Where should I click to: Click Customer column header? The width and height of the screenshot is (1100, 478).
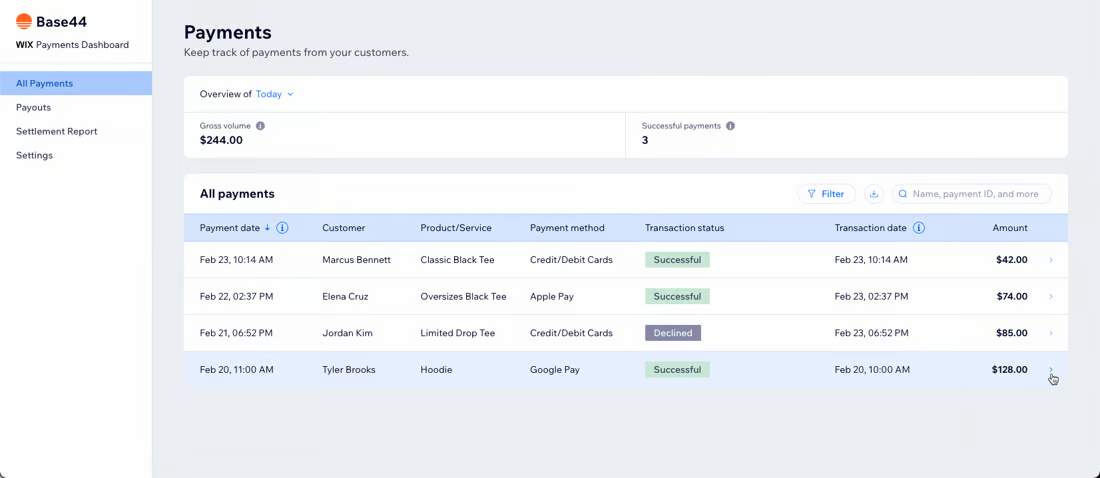point(344,228)
